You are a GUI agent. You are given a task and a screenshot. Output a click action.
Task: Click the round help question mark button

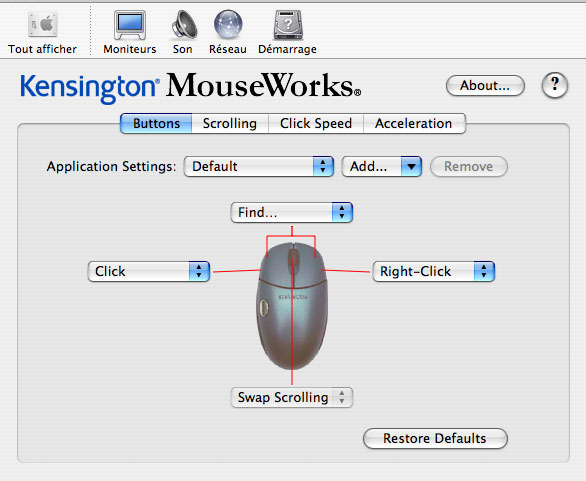[x=555, y=85]
